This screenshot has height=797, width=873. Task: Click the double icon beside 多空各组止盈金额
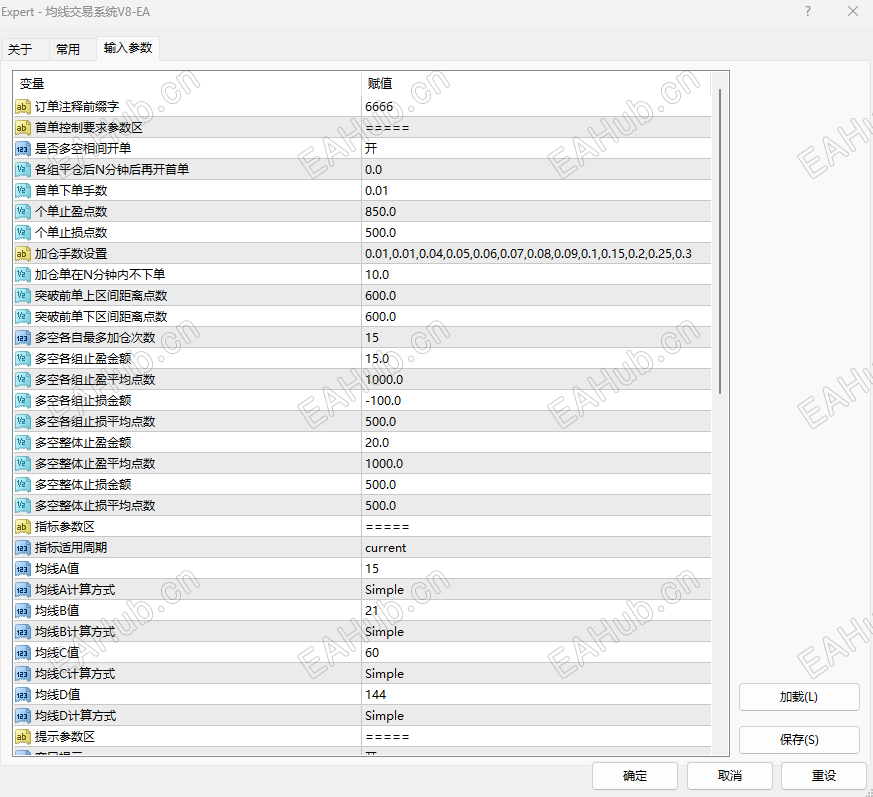22,359
